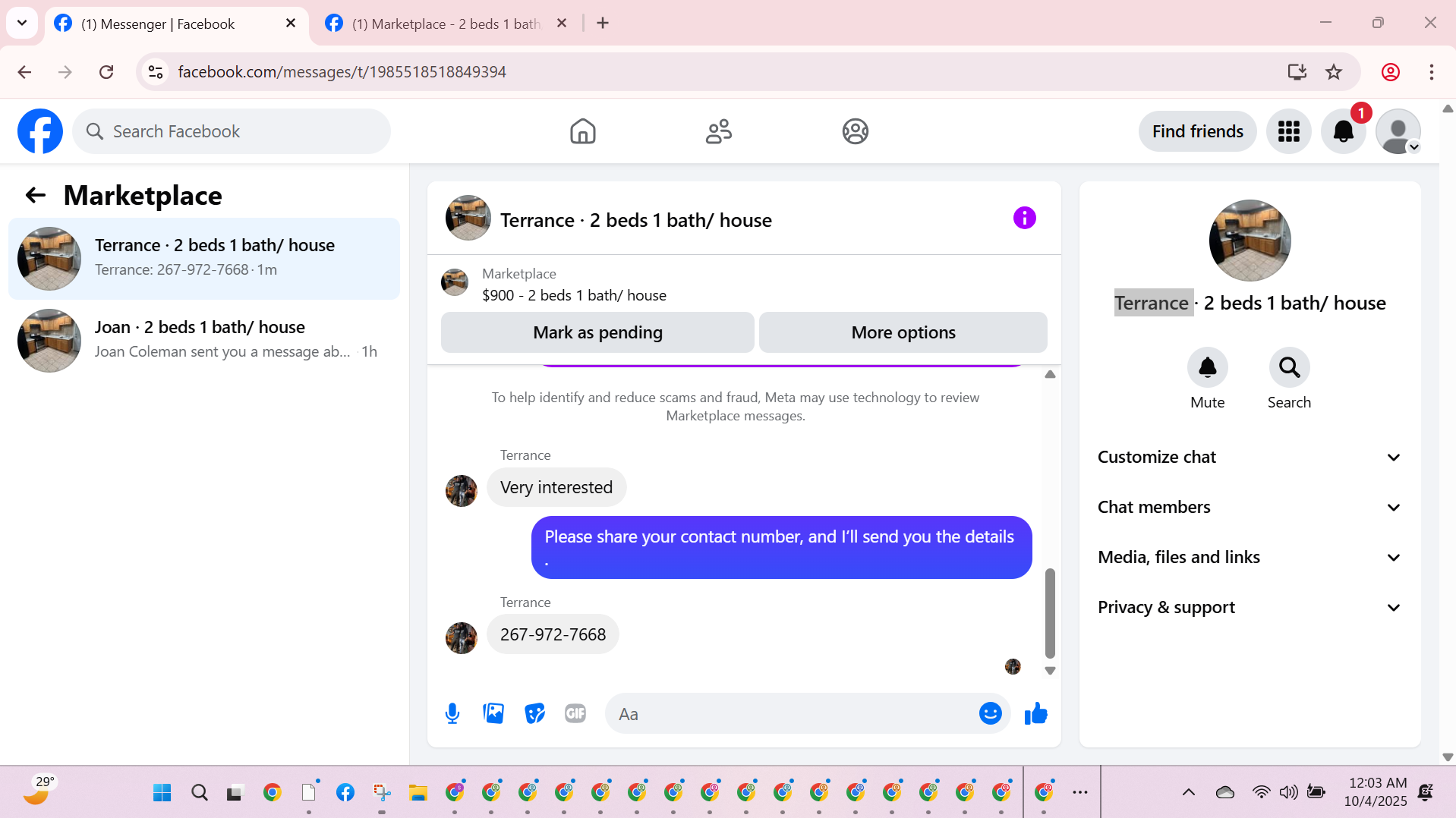The width and height of the screenshot is (1456, 818).
Task: Expand Privacy & support section
Action: tap(1250, 607)
